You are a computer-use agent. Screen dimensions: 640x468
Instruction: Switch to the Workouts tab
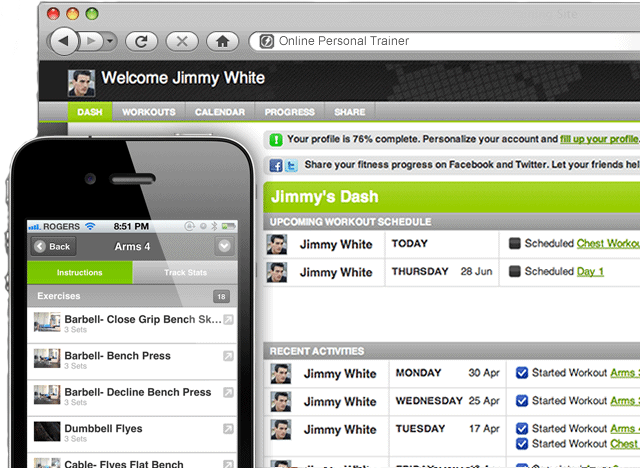(x=149, y=112)
